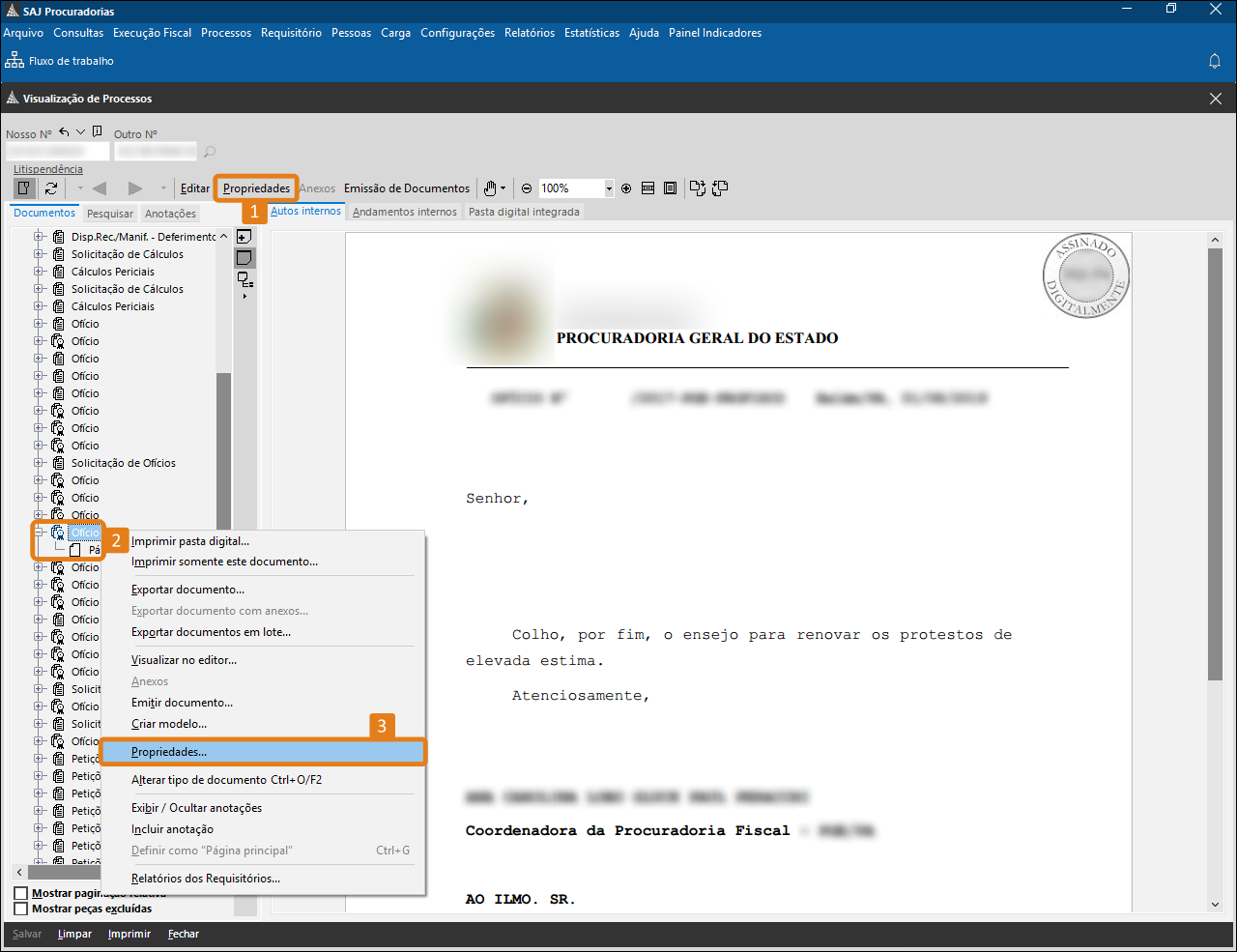Viewport: 1237px width, 952px height.
Task: Click the add annotation note icon
Action: pos(245,237)
